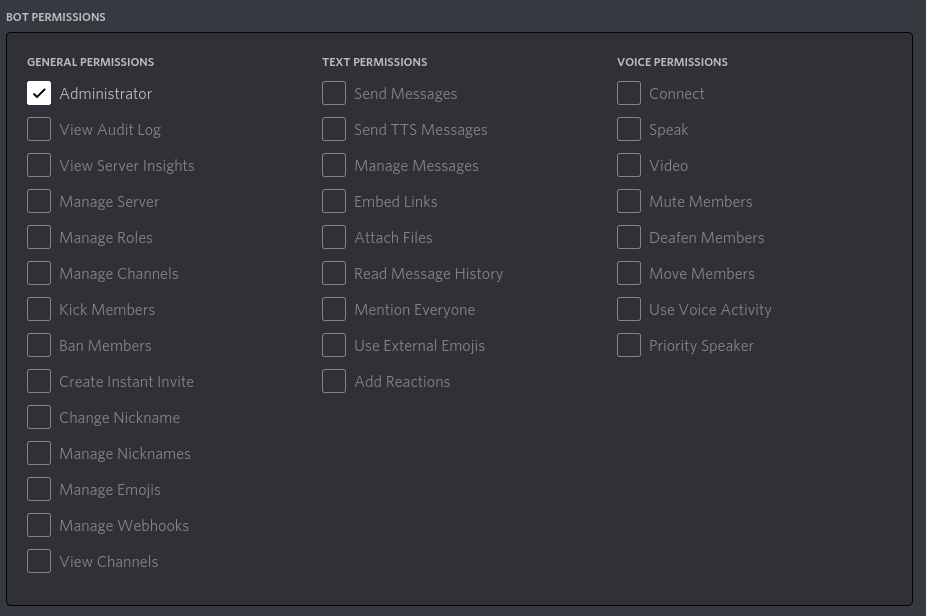Tick the View Channels checkbox

coord(39,562)
